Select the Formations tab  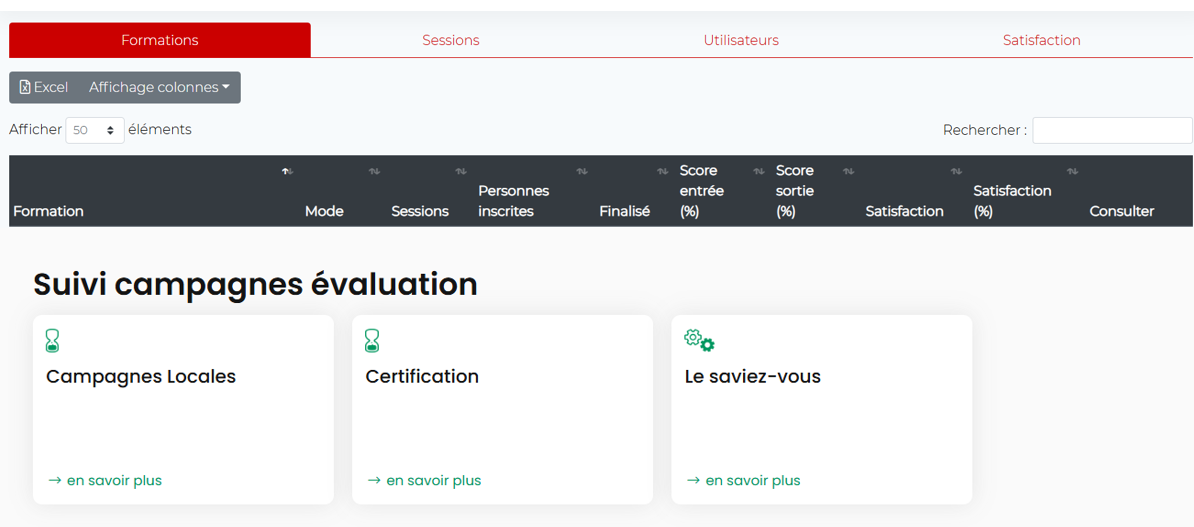[x=160, y=41]
